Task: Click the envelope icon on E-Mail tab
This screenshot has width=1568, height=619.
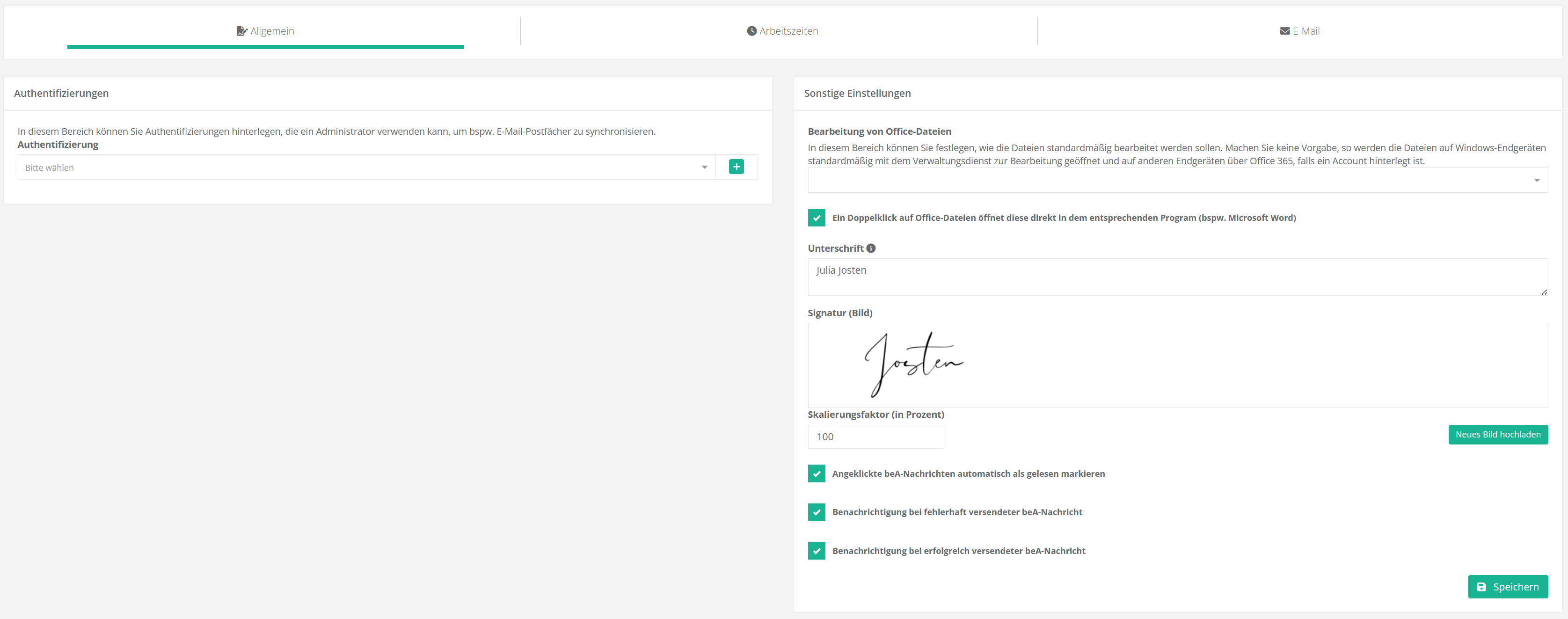Action: 1284,31
